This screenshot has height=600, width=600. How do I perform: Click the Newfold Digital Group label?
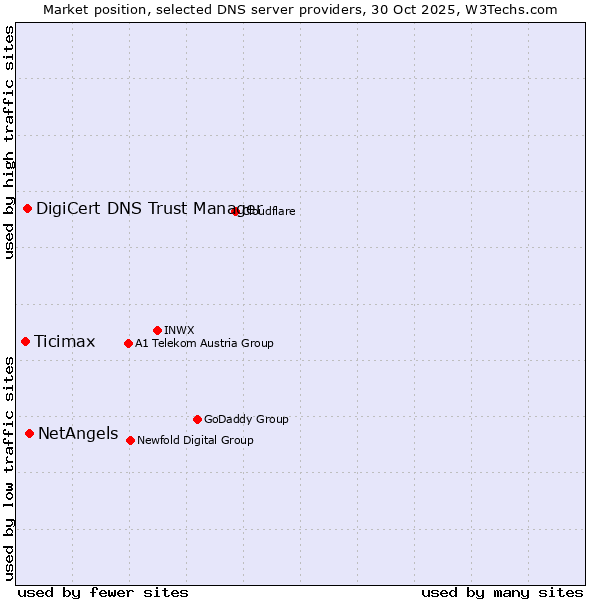click(195, 440)
